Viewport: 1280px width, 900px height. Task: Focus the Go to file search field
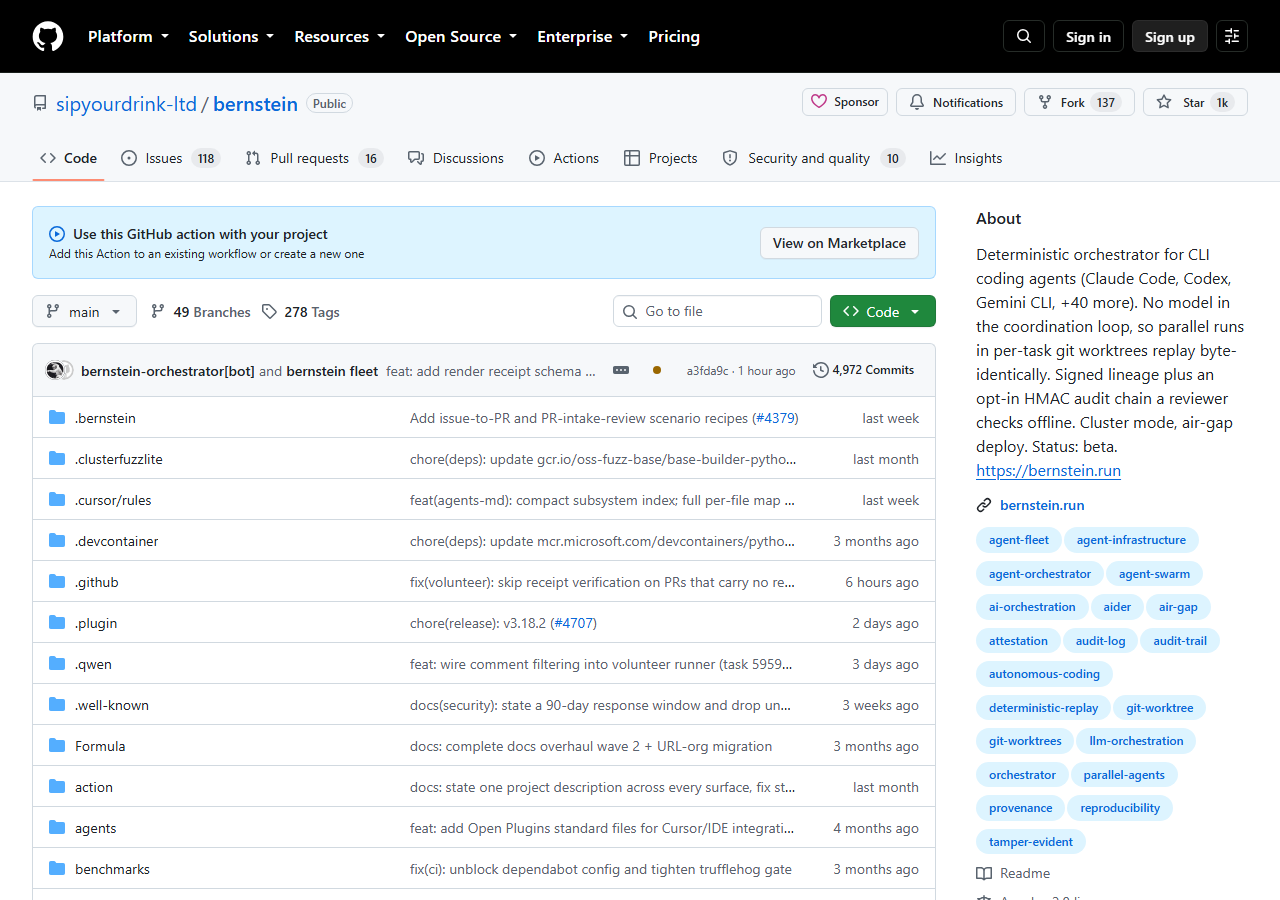point(717,311)
